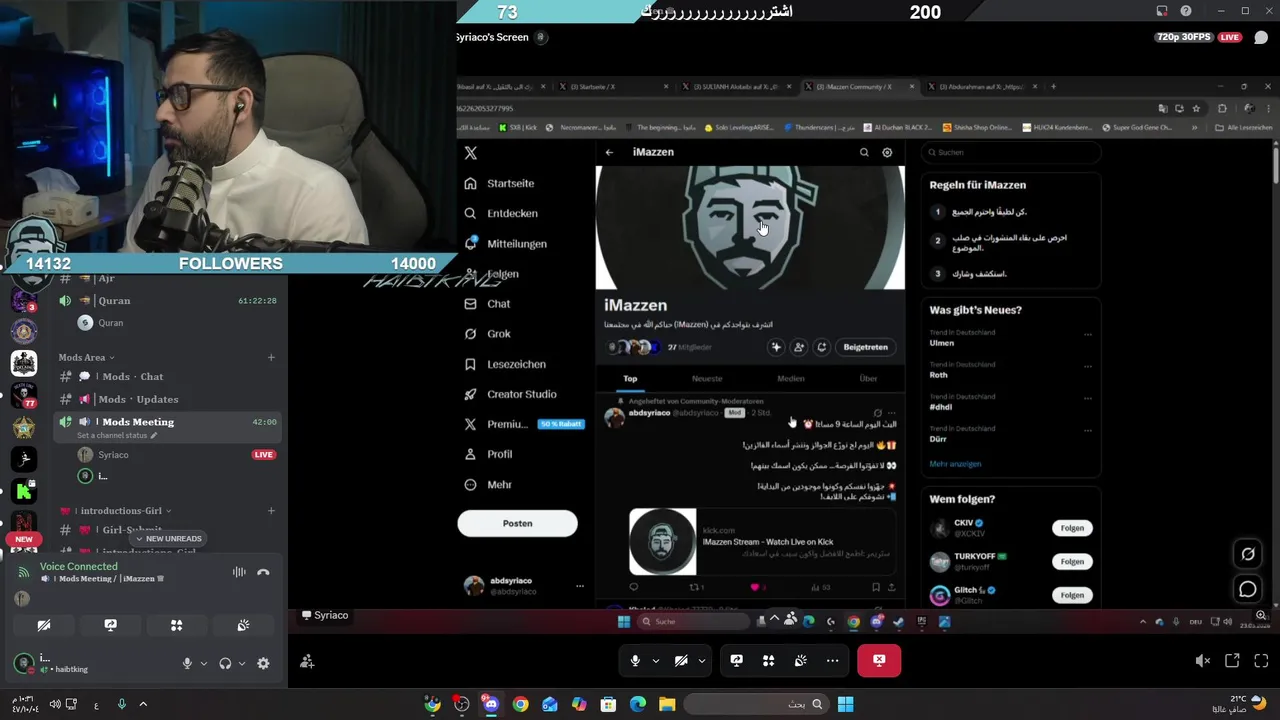Screen dimensions: 1280x720
Task: Deafen with the headphones icon
Action: pyautogui.click(x=225, y=663)
